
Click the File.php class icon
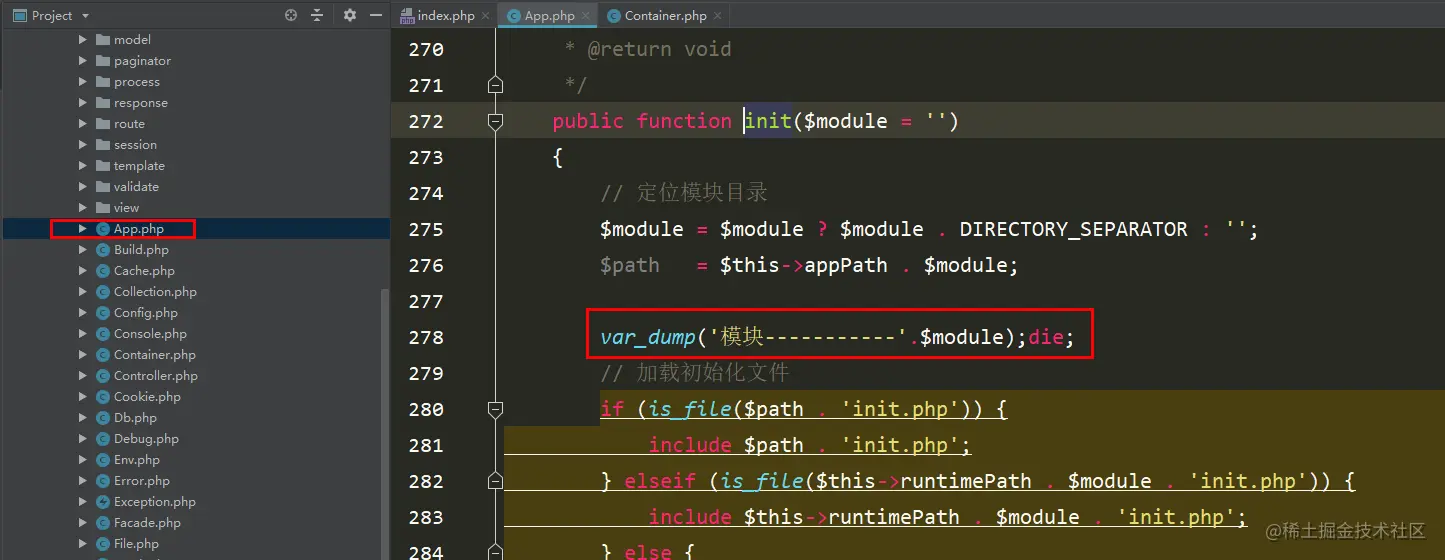pos(103,544)
